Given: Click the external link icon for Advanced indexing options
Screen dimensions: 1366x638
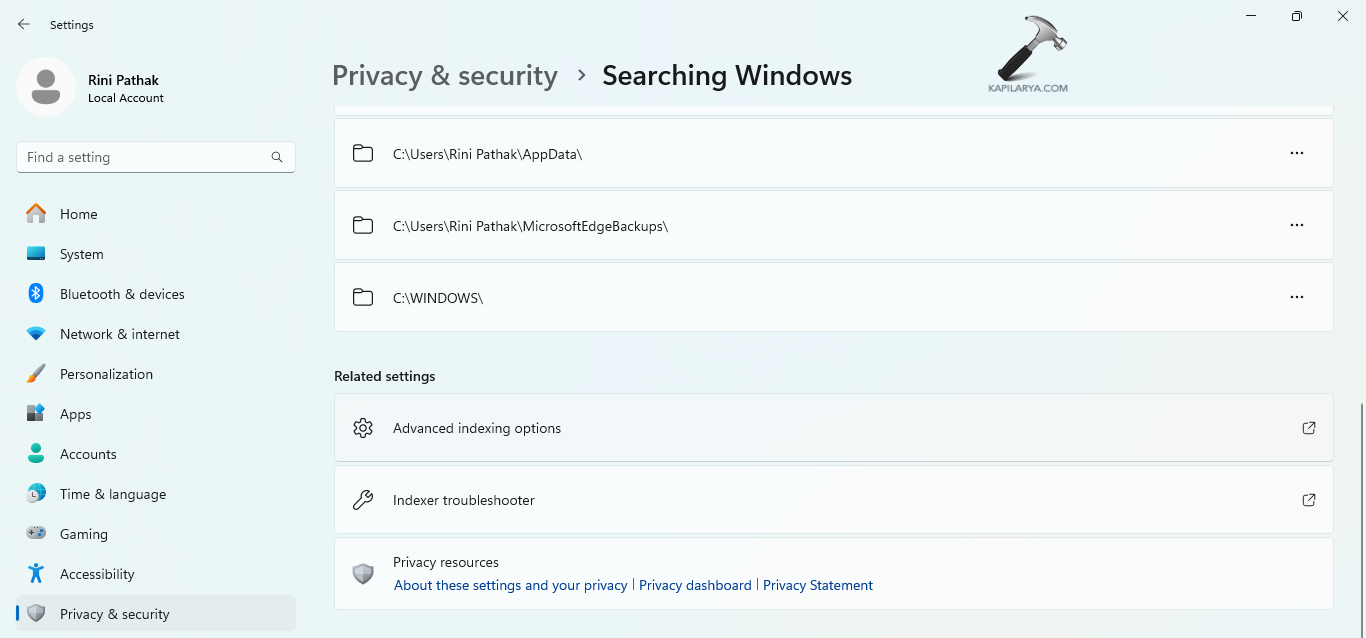Looking at the screenshot, I should [1308, 428].
